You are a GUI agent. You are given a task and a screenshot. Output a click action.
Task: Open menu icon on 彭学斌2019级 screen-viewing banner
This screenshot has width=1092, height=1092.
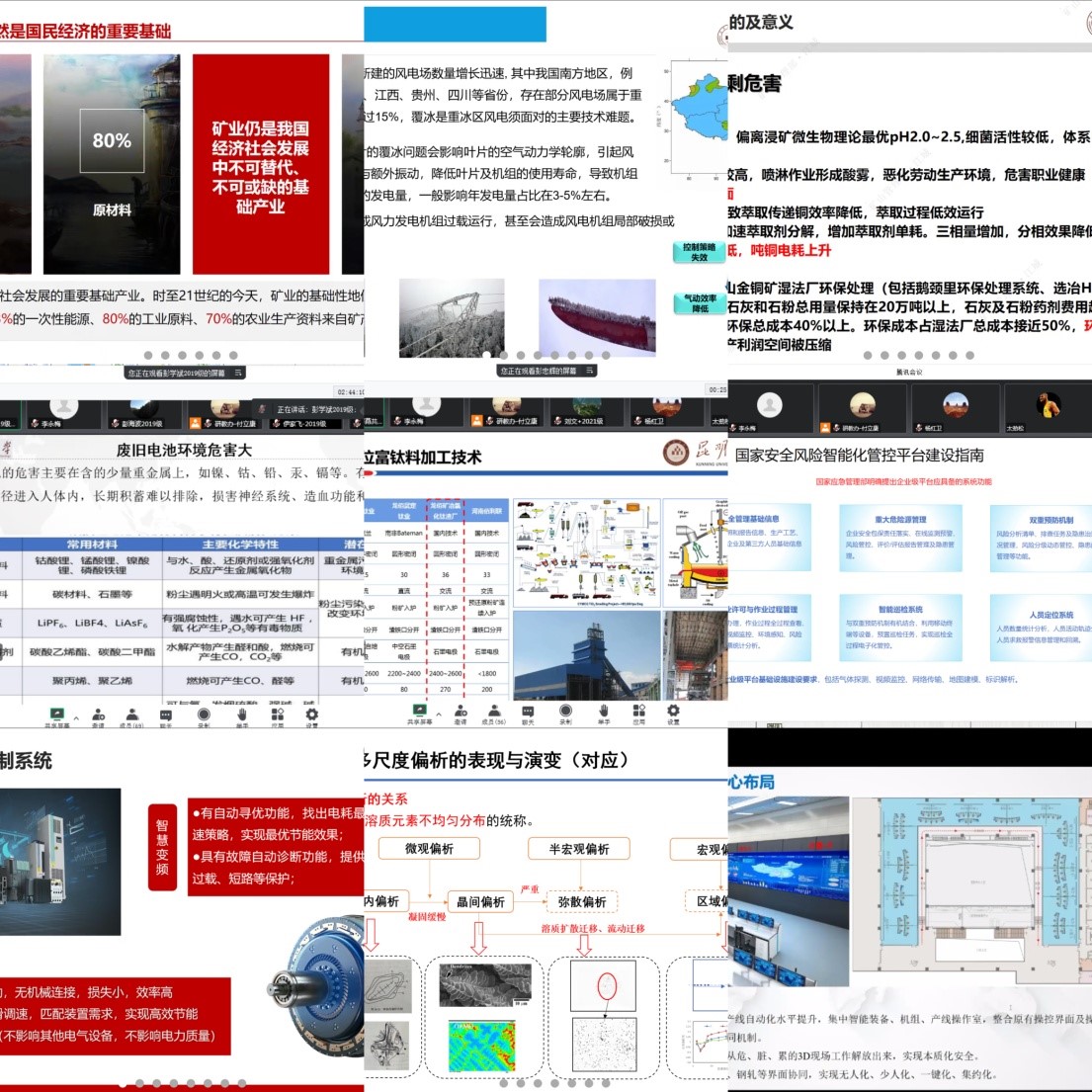[x=237, y=373]
